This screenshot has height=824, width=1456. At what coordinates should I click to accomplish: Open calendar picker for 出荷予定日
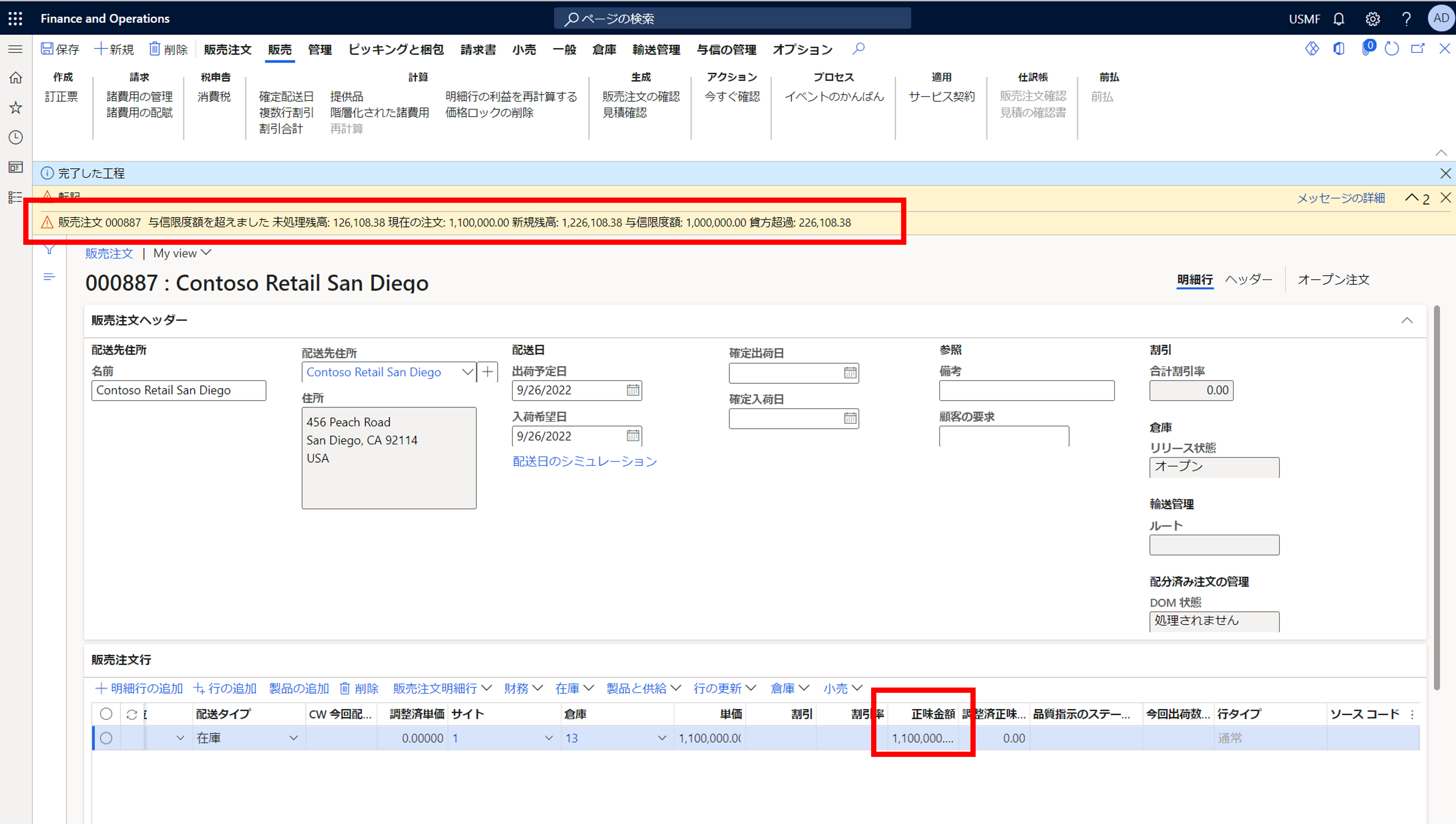[633, 390]
